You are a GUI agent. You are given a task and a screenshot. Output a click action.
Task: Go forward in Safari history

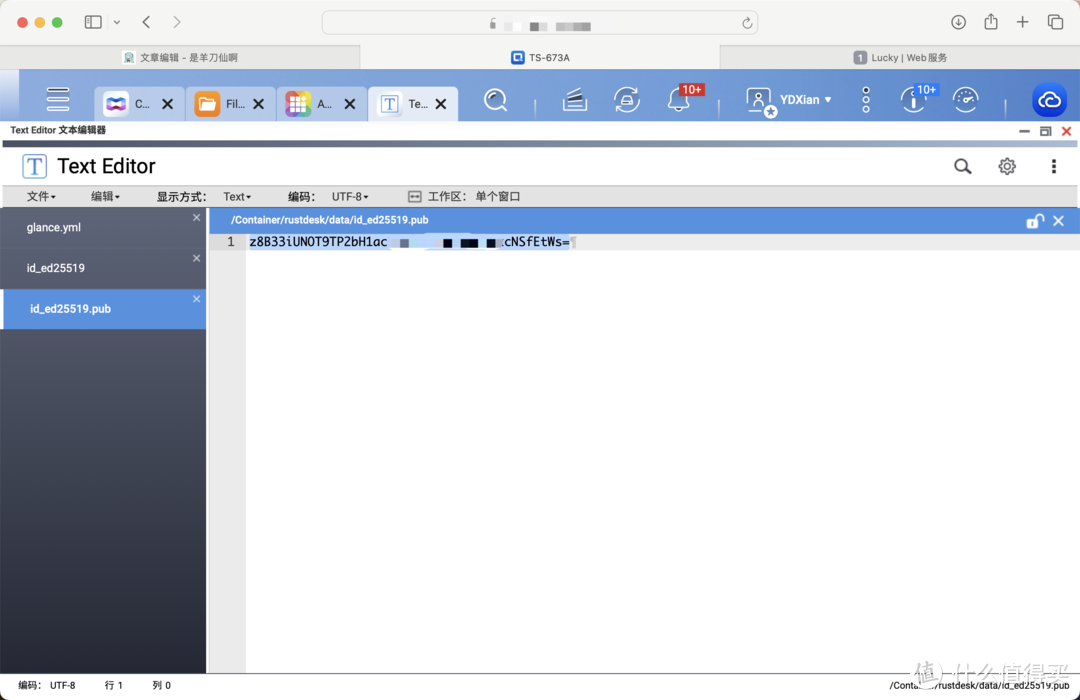pos(177,22)
